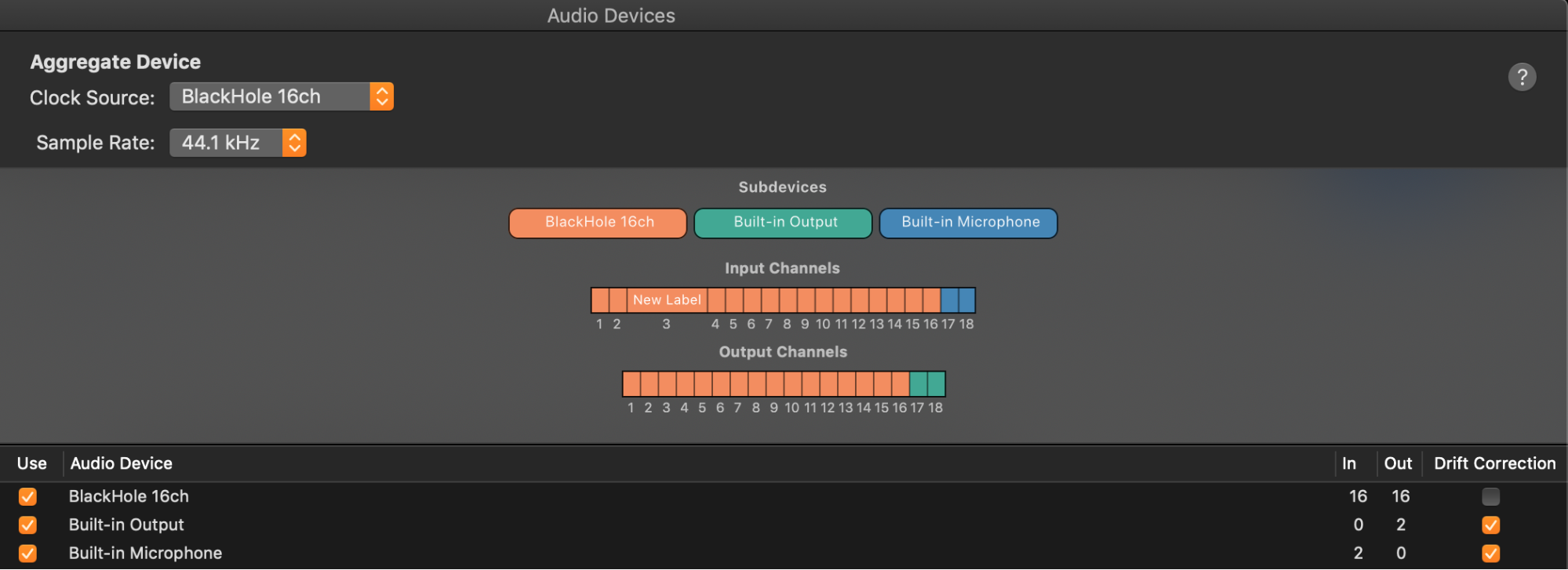Click input channel 18 blue box
This screenshot has height=570, width=1568.
tap(967, 300)
